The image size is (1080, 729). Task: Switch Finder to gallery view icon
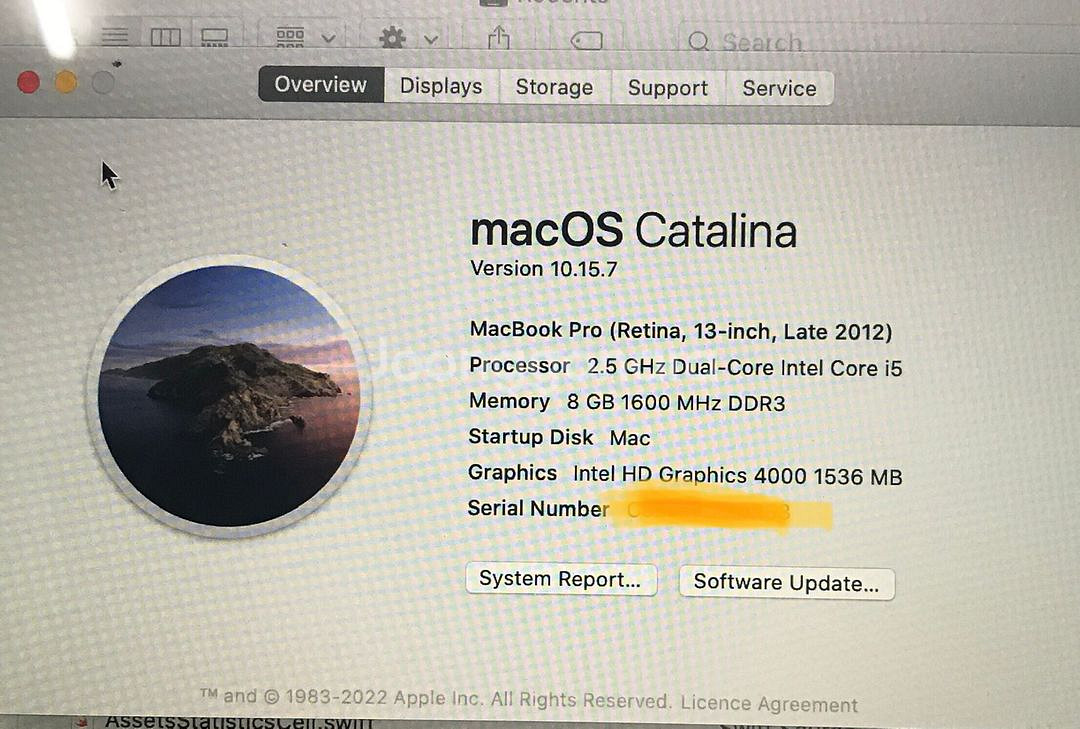pos(214,37)
